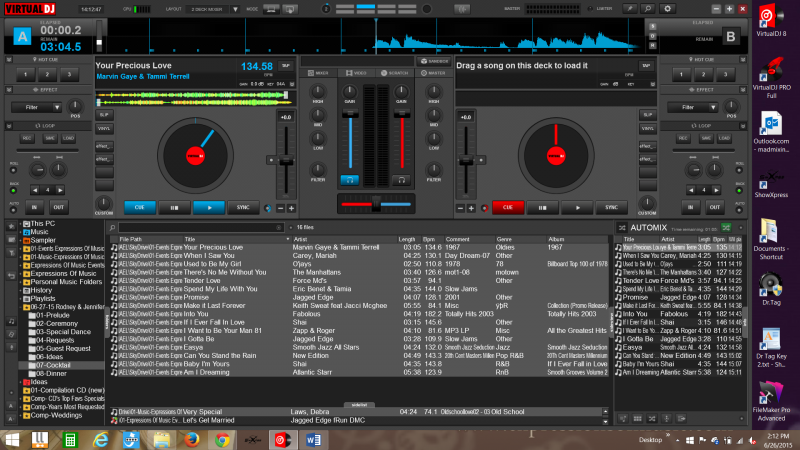The height and width of the screenshot is (450, 800).
Task: Click the music note icon in browser sidebar
Action: pyautogui.click(x=11, y=321)
